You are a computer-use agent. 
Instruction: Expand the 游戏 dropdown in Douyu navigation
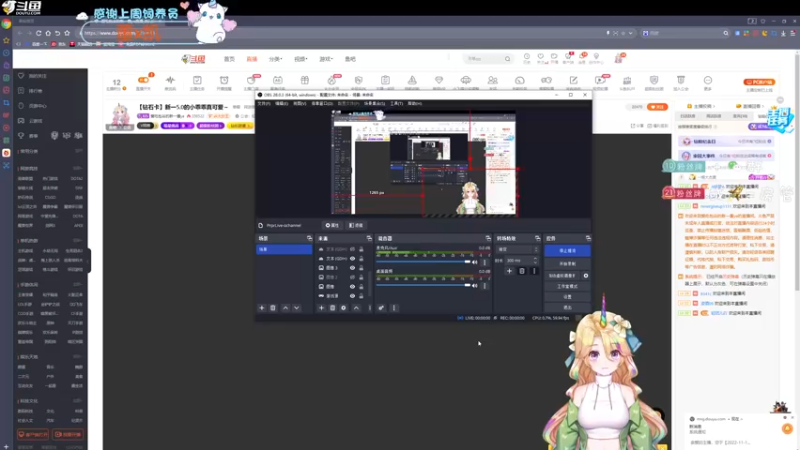click(x=326, y=59)
